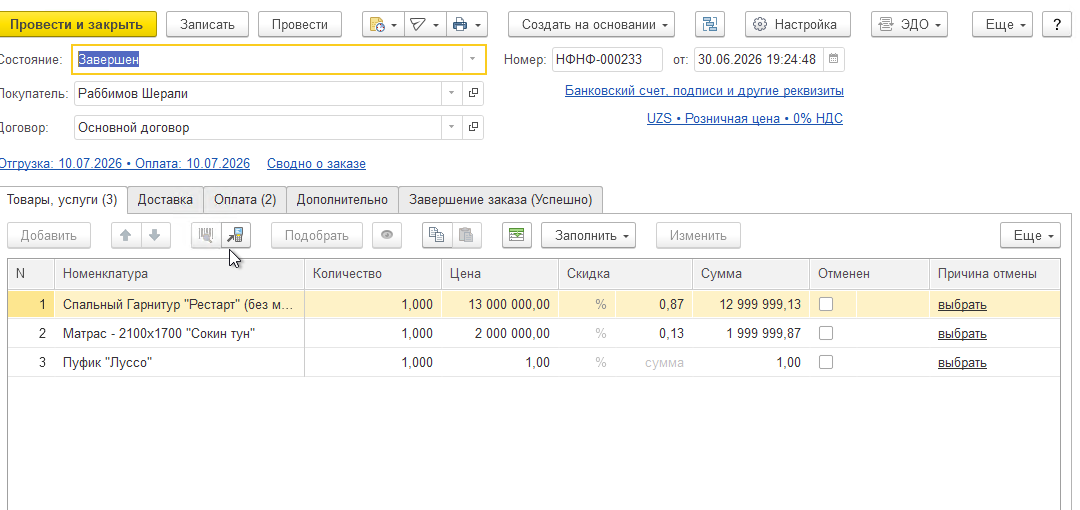The image size is (1080, 510).
Task: Click выбрать link in Спальный Гарнитур row
Action: click(x=962, y=305)
